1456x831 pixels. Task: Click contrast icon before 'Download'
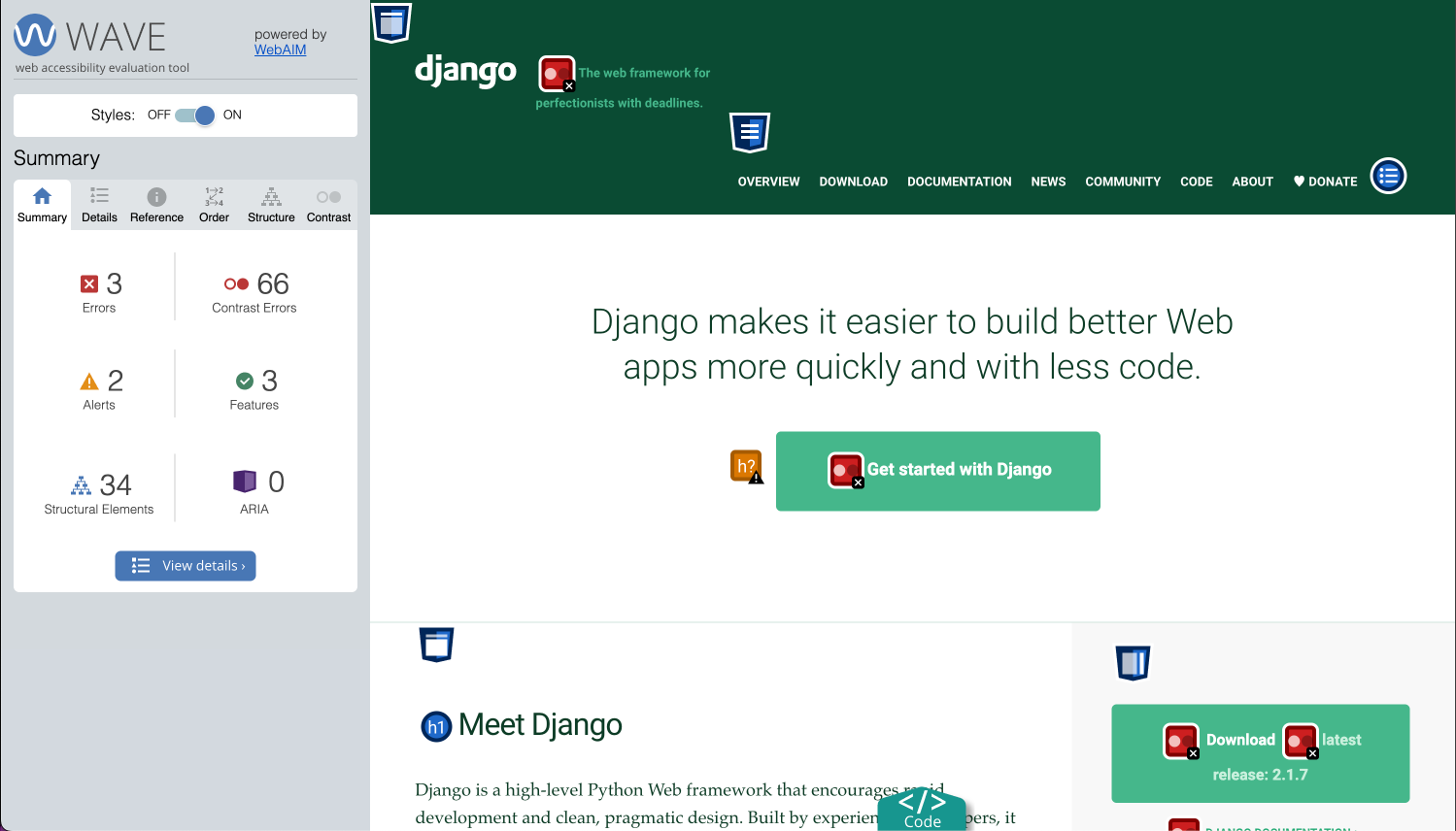tap(1182, 742)
